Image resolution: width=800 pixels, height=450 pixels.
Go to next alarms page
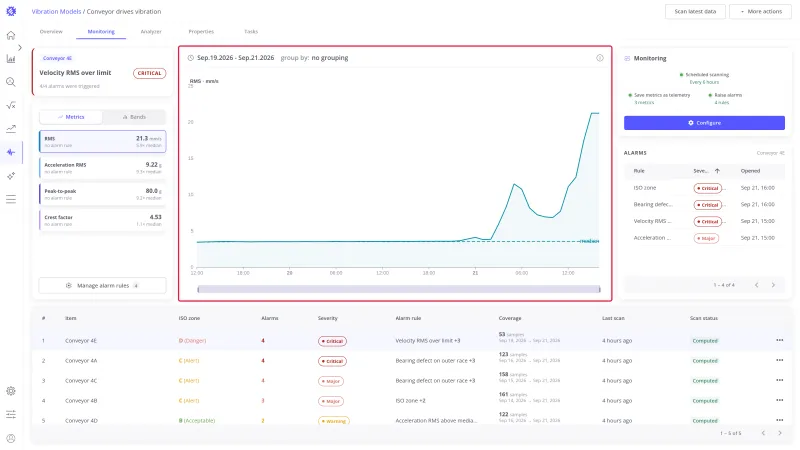[x=773, y=285]
